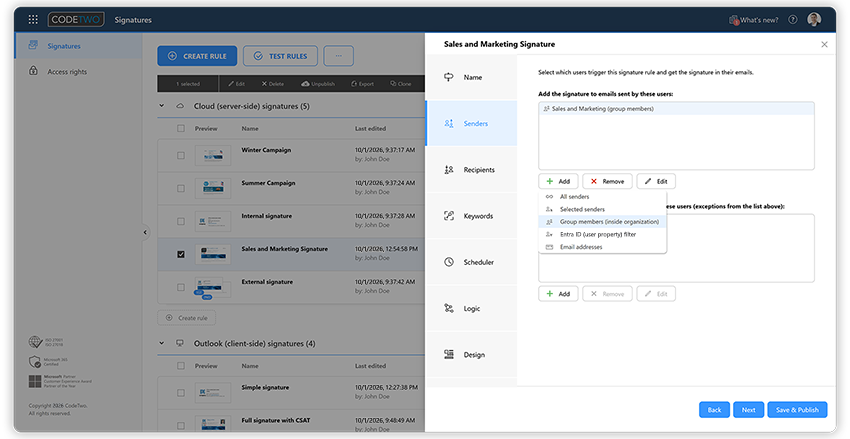The width and height of the screenshot is (850, 439).
Task: Click the What's new notification icon
Action: 734,20
